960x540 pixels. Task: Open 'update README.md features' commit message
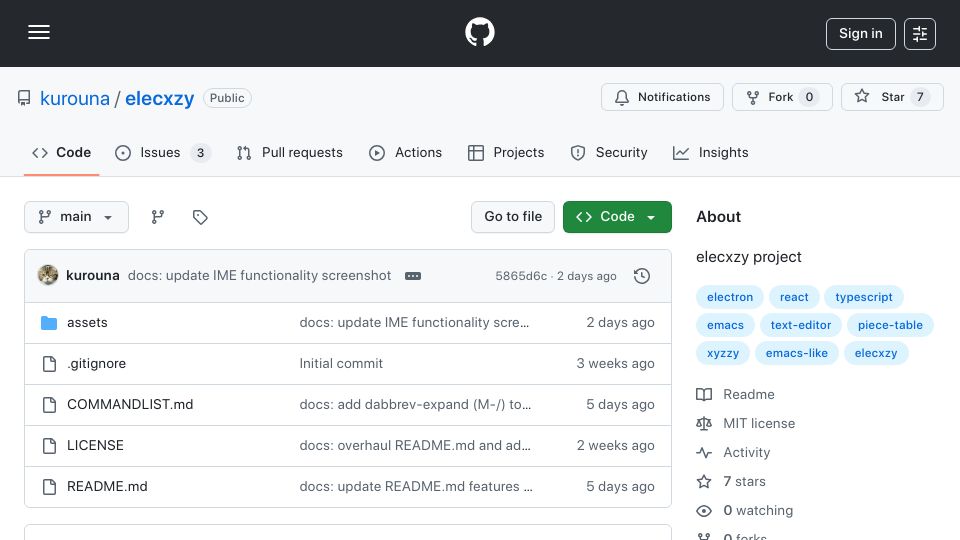coord(416,487)
